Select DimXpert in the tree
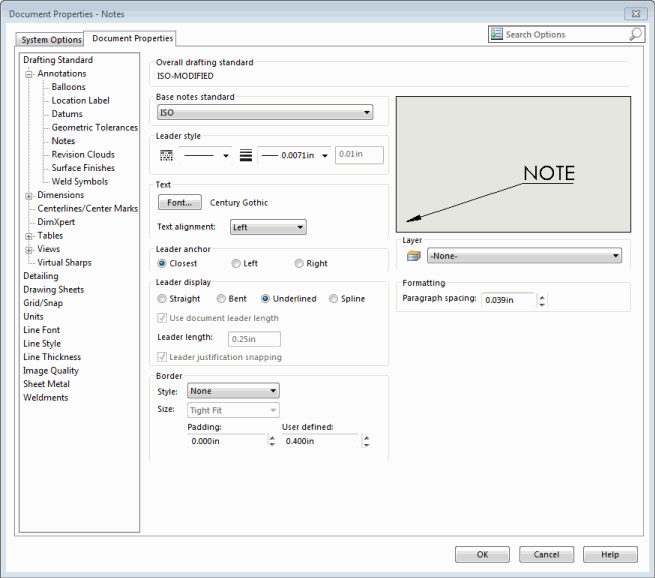 [x=56, y=222]
